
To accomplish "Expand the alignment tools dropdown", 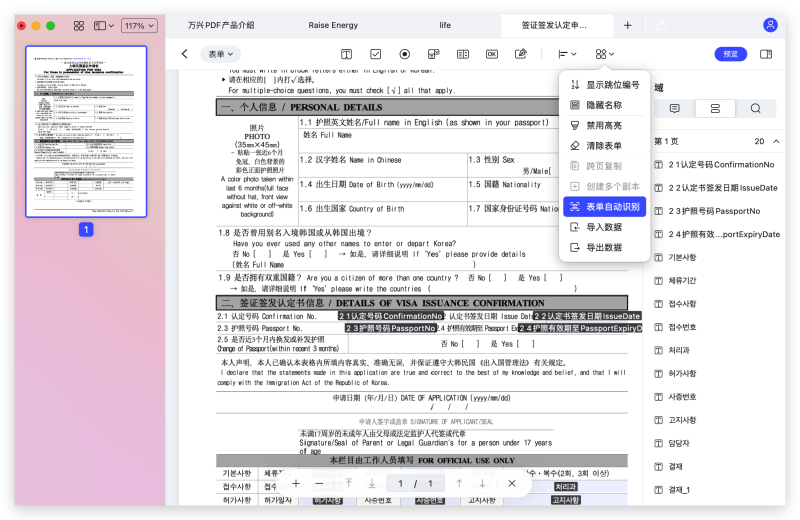I will click(x=566, y=54).
